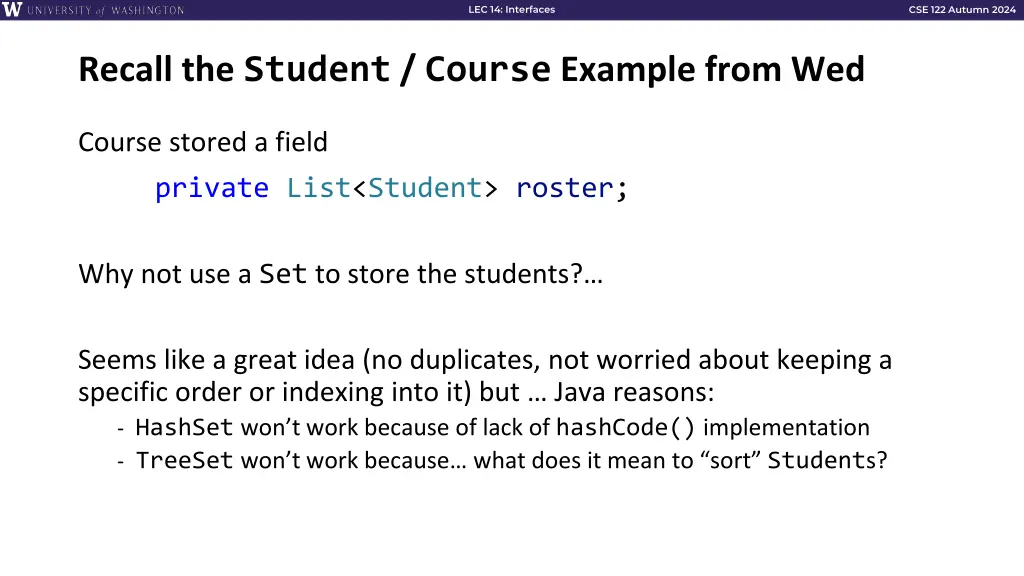1024x576 pixels.
Task: Click the word 'Students?' ending the last bullet
Action: tap(827, 460)
